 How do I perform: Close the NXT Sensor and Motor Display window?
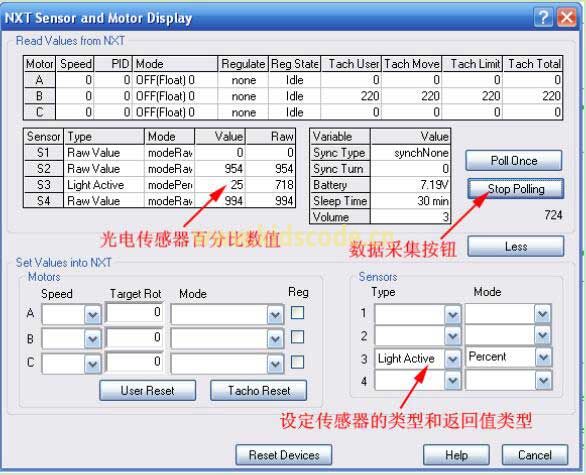click(567, 17)
